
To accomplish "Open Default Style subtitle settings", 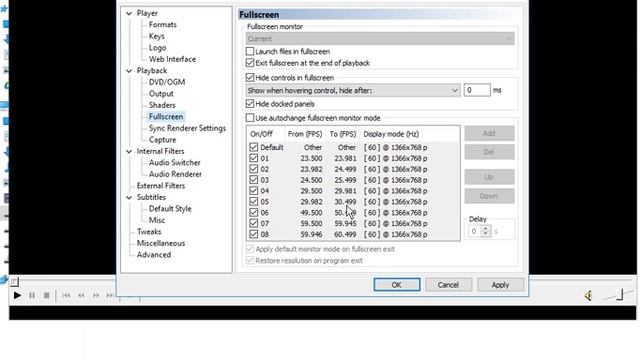I will tap(170, 209).
